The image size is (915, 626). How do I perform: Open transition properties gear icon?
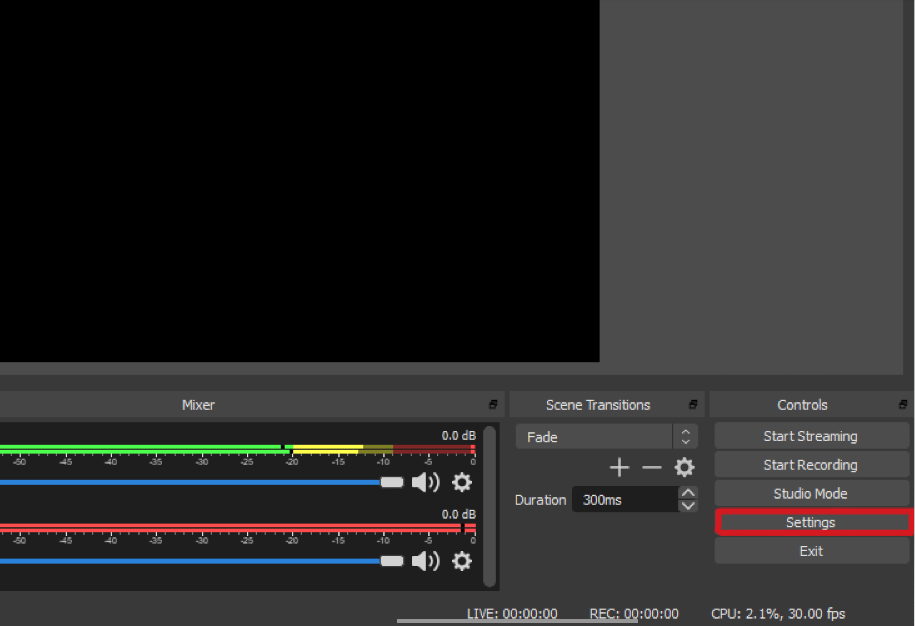[x=684, y=467]
